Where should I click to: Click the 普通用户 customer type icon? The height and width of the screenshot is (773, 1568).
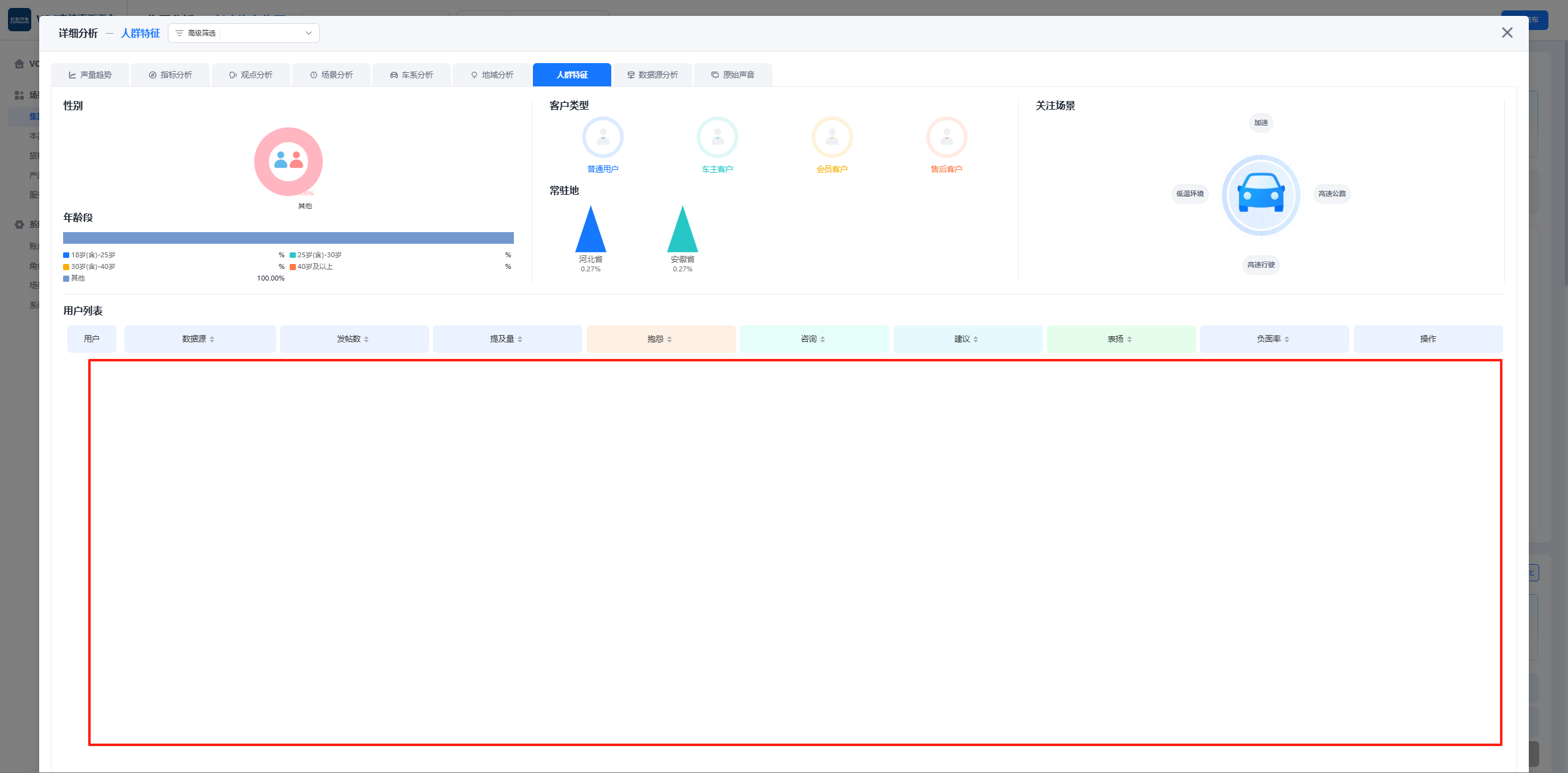[602, 138]
